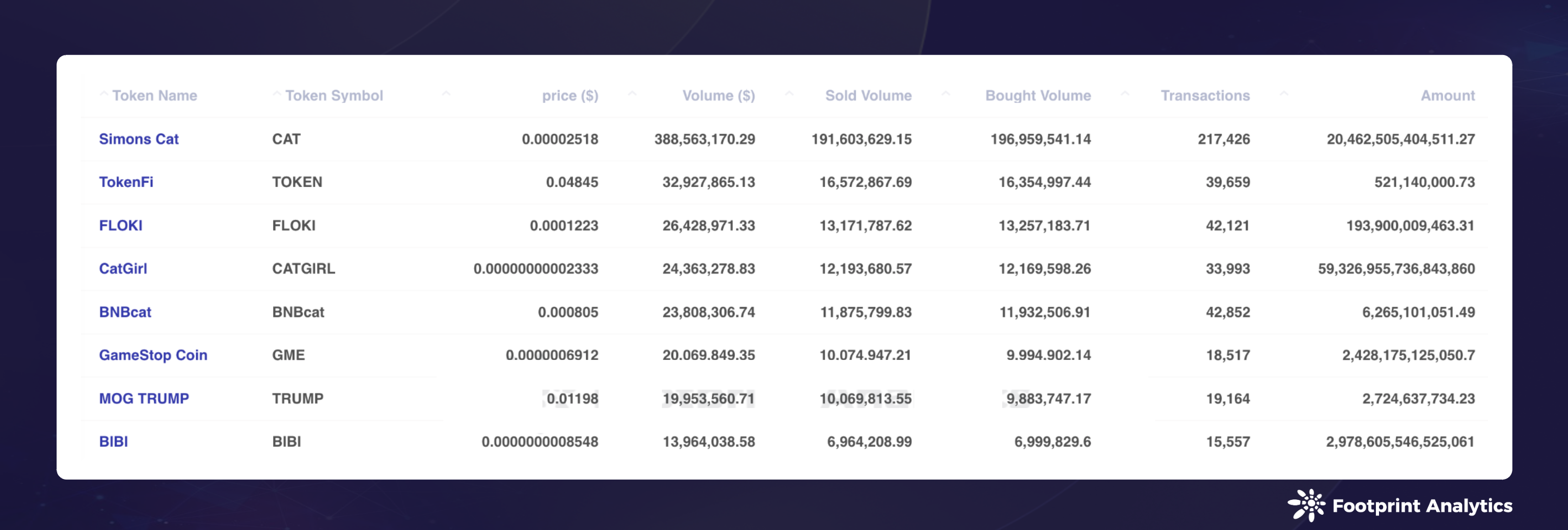The height and width of the screenshot is (530, 1568).
Task: Click the sort caret left of Volume ($)
Action: [x=632, y=94]
